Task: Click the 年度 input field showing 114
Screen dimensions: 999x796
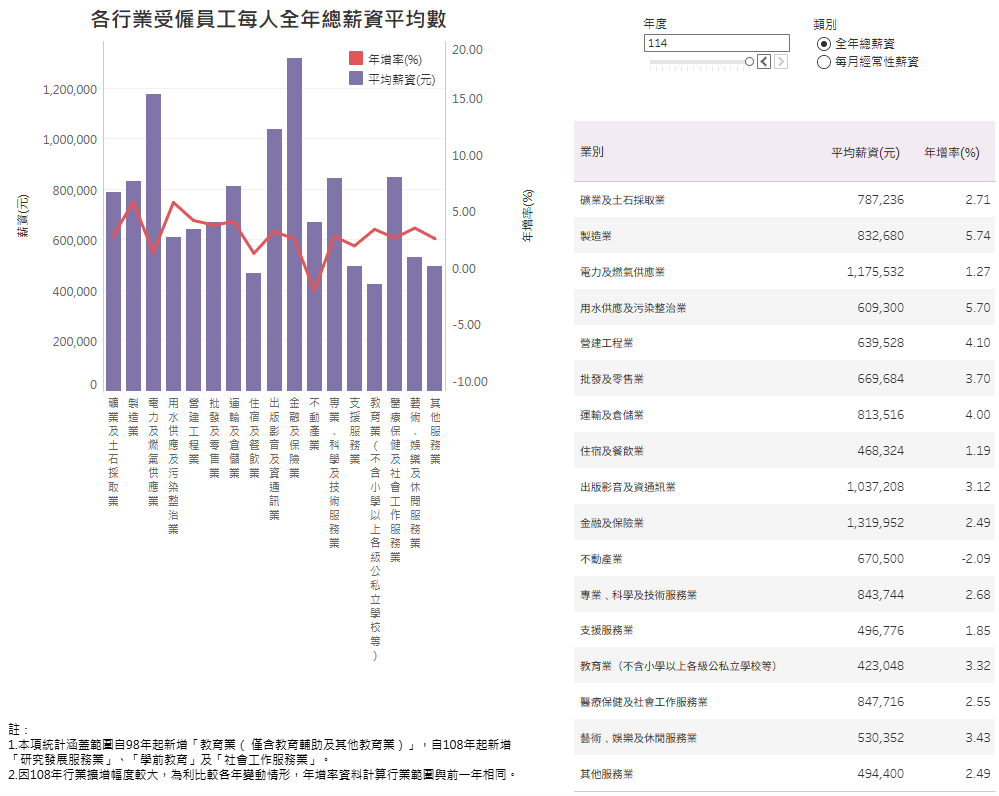Action: [x=716, y=43]
